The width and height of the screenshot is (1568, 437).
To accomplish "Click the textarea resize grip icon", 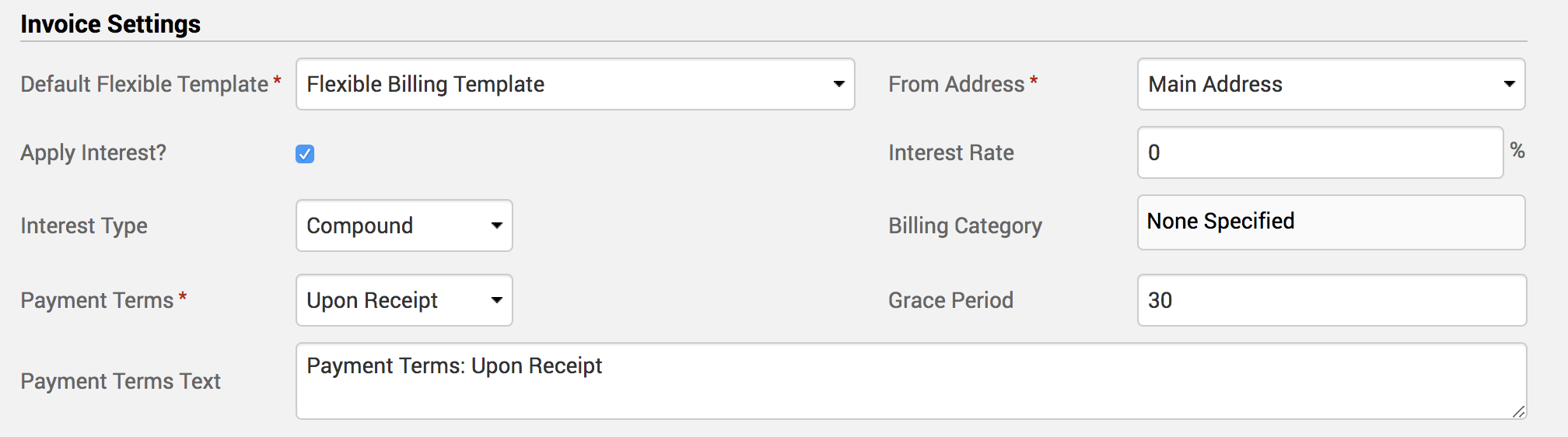I will (1518, 411).
